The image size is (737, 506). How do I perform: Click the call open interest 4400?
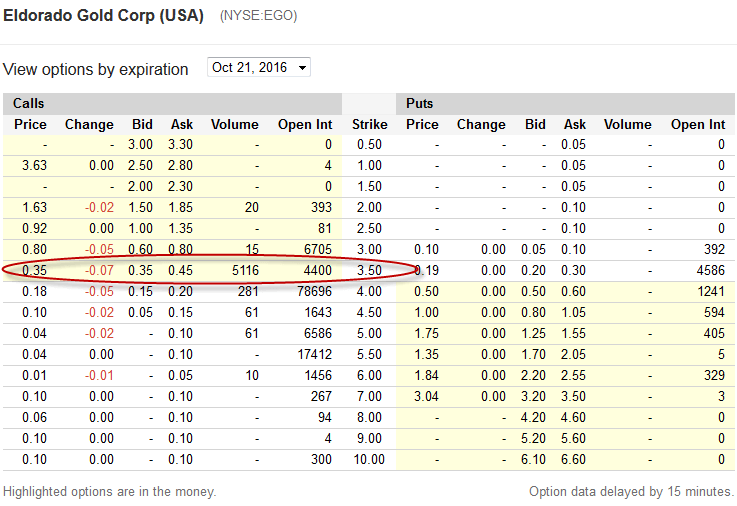318,271
